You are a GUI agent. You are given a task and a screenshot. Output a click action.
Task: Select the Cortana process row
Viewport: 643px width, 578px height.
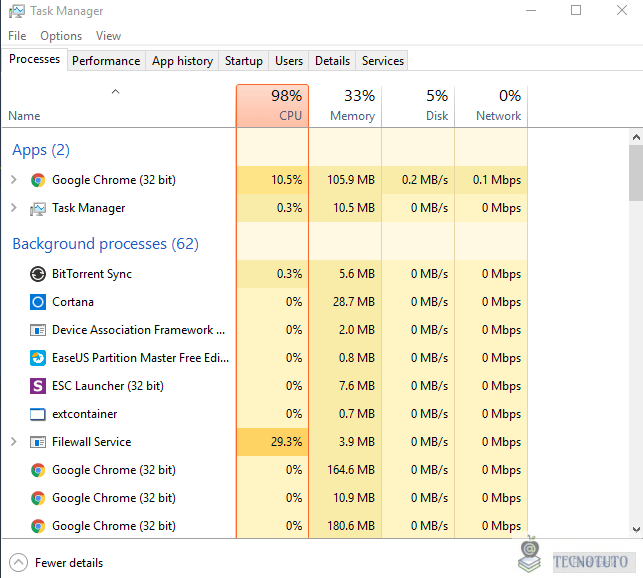pos(265,302)
